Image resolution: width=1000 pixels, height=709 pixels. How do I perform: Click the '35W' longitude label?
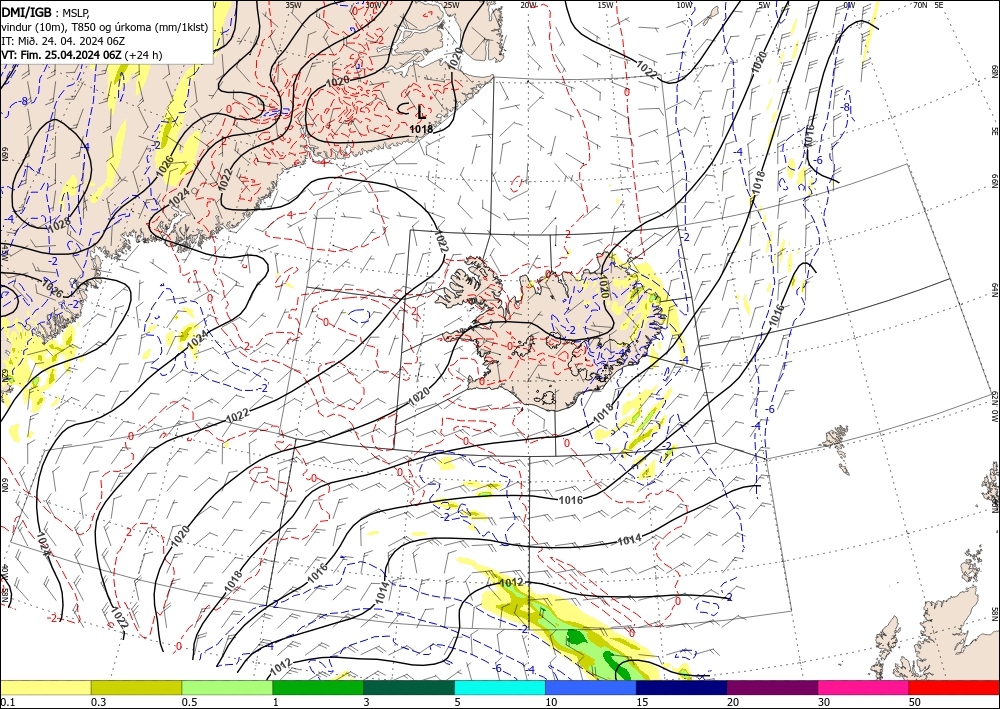(x=293, y=5)
